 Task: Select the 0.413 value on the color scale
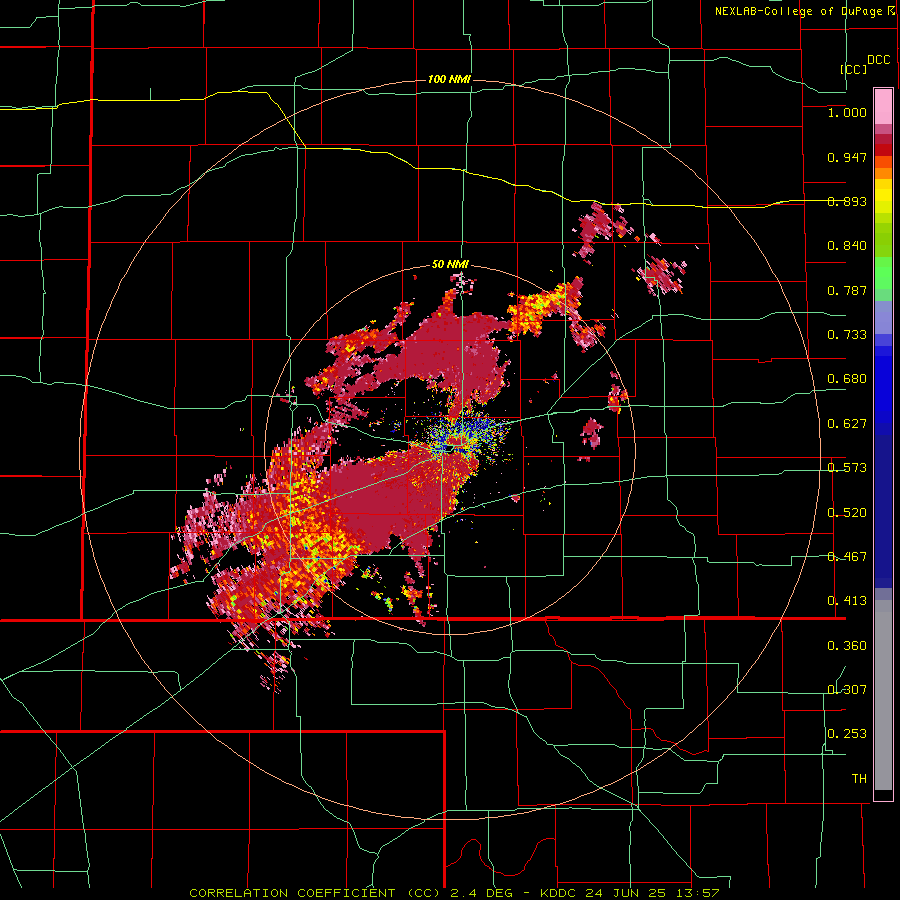click(x=847, y=601)
